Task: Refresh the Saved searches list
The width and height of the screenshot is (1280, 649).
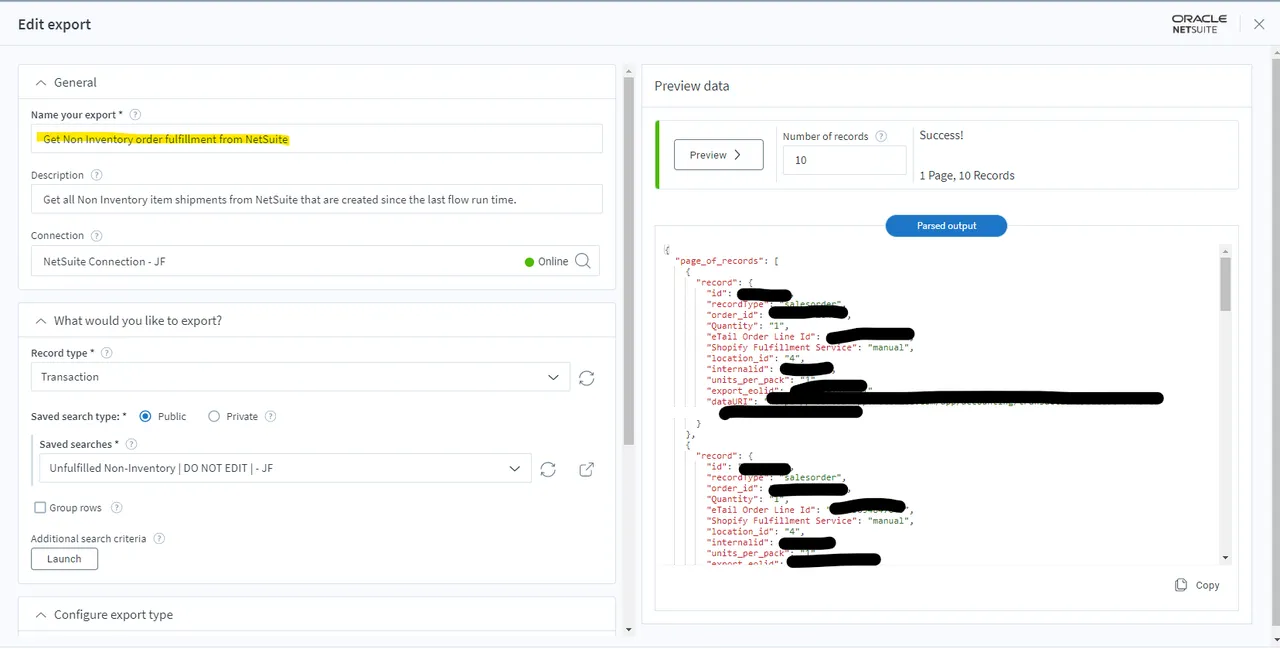Action: (x=548, y=469)
